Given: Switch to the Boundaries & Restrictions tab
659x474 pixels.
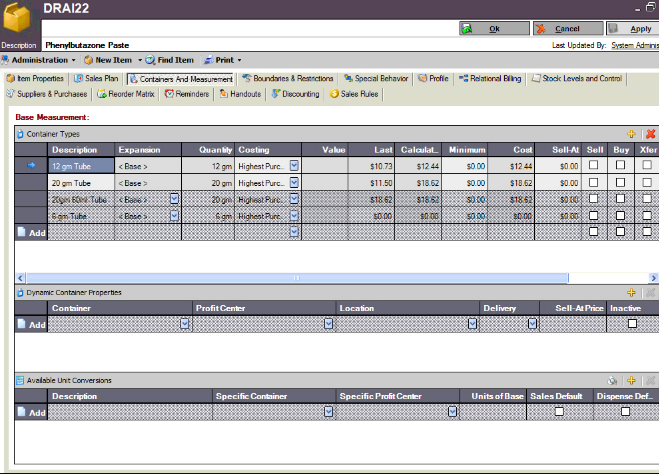Looking at the screenshot, I should click(x=287, y=78).
